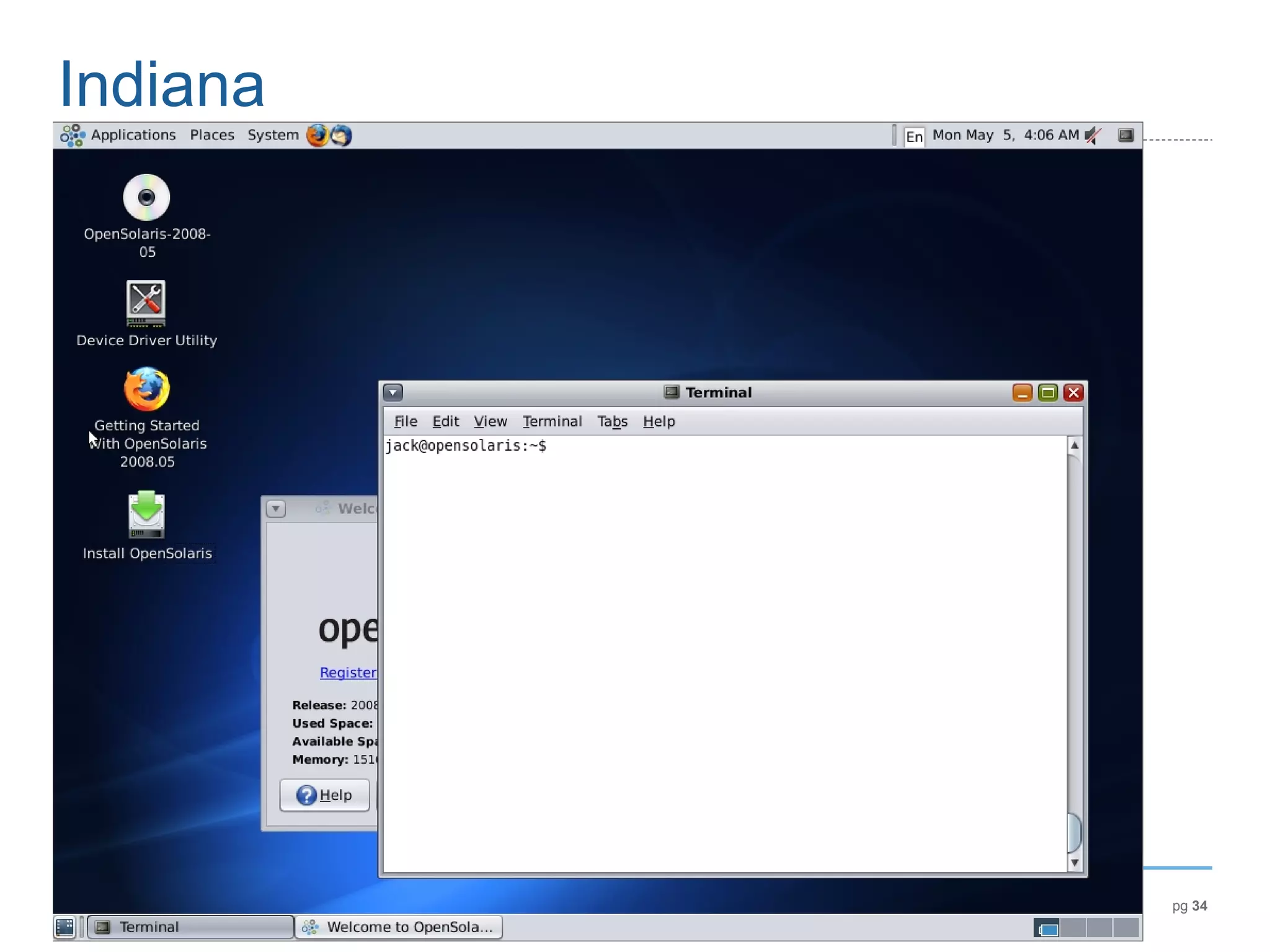Image resolution: width=1270 pixels, height=952 pixels.
Task: Click in the terminal at the jack@opensolaris prompt
Action: tap(466, 446)
